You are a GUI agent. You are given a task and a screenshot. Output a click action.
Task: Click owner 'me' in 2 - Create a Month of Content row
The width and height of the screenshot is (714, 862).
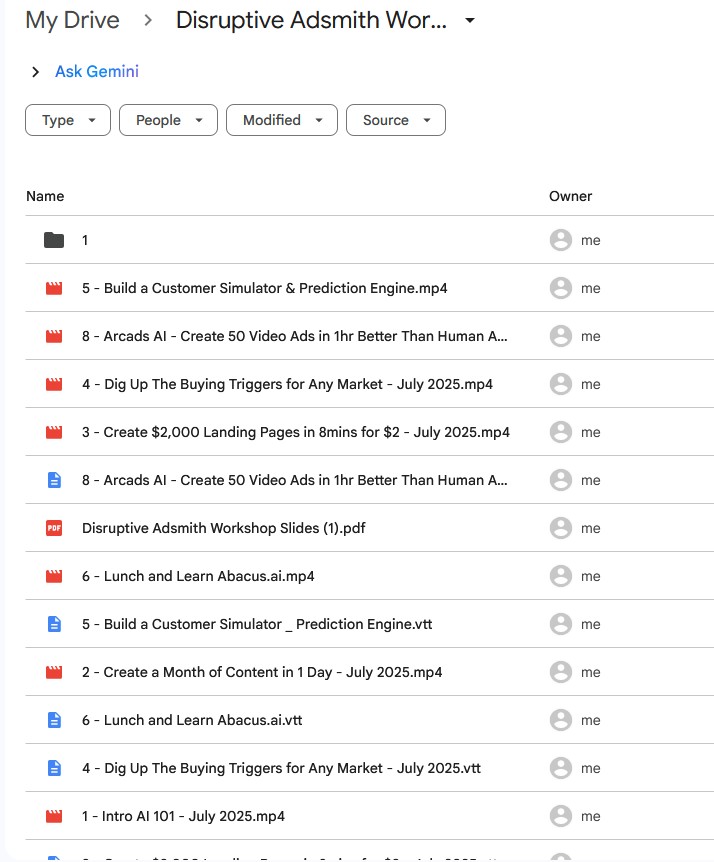(x=591, y=672)
